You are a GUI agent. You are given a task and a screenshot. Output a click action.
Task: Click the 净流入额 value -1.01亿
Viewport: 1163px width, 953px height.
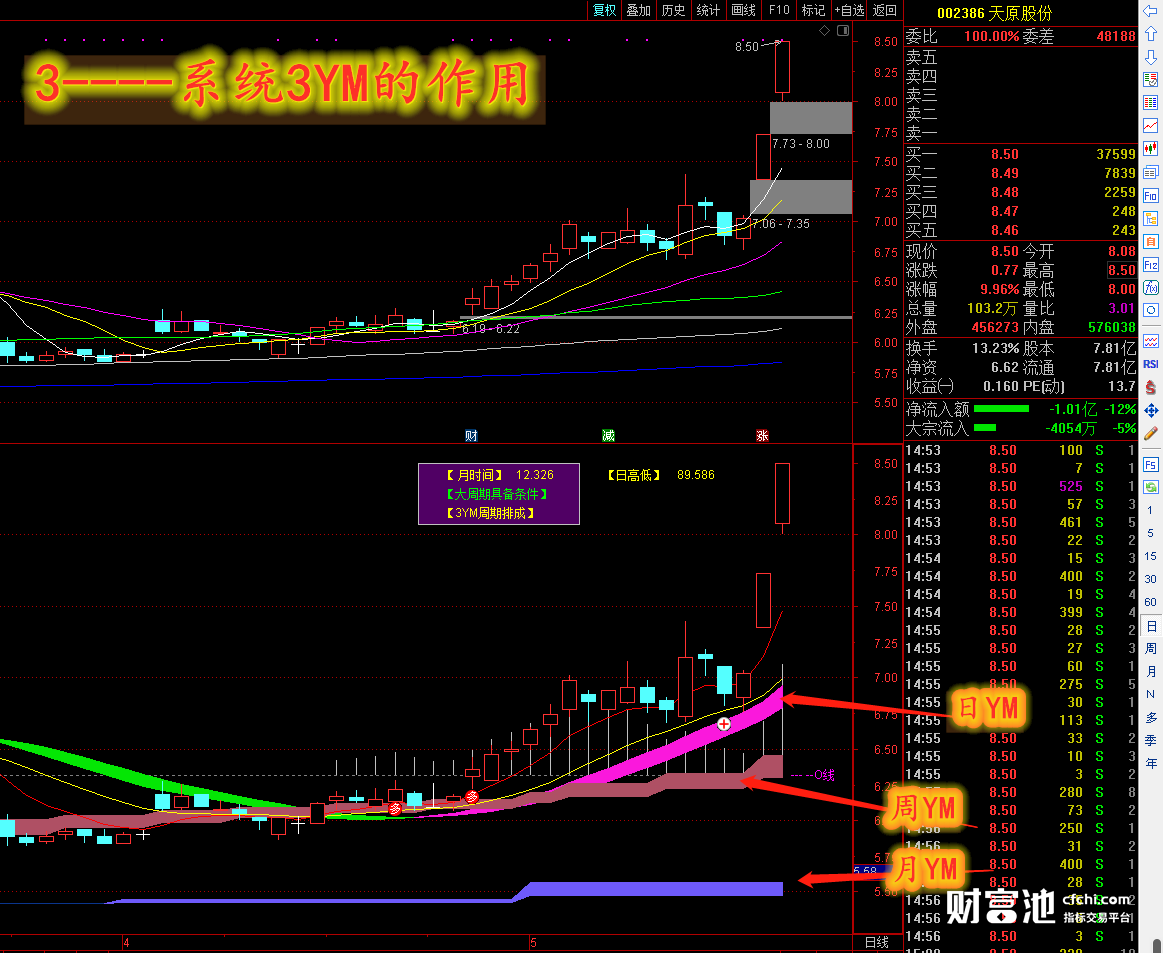coord(1073,409)
